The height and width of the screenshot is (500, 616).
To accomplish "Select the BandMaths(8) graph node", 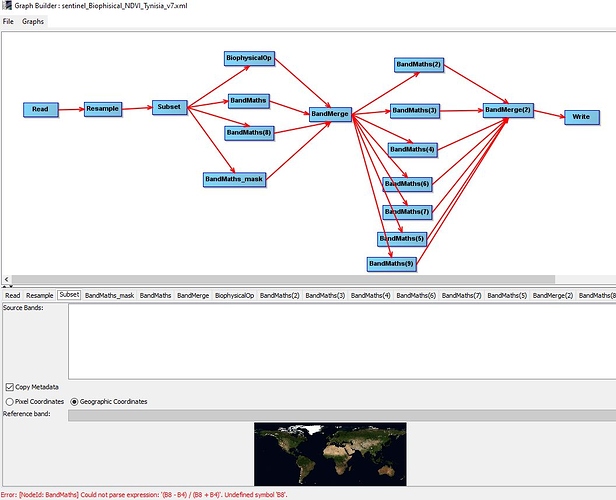I will tap(249, 133).
